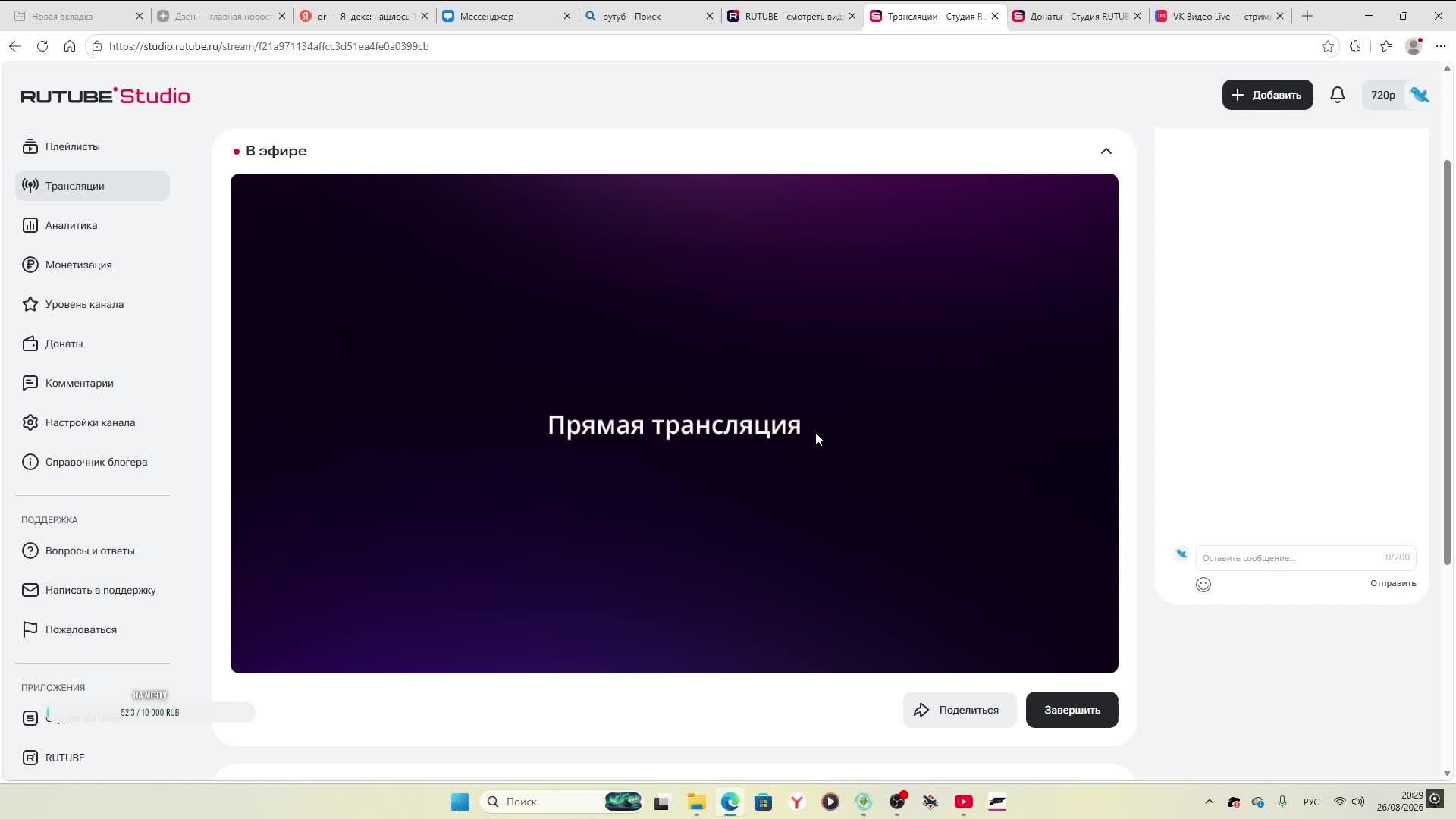Viewport: 1456px width, 819px height.
Task: Open the Трансляции sidebar section
Action: [93, 186]
